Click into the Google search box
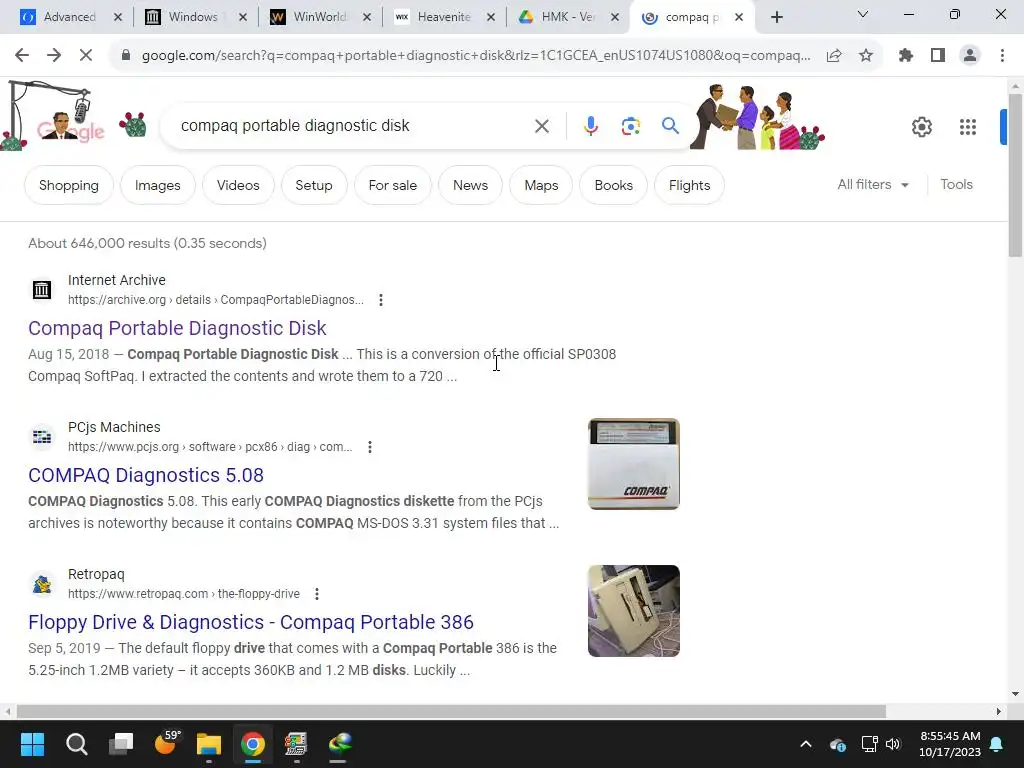This screenshot has width=1024, height=768. [x=353, y=126]
